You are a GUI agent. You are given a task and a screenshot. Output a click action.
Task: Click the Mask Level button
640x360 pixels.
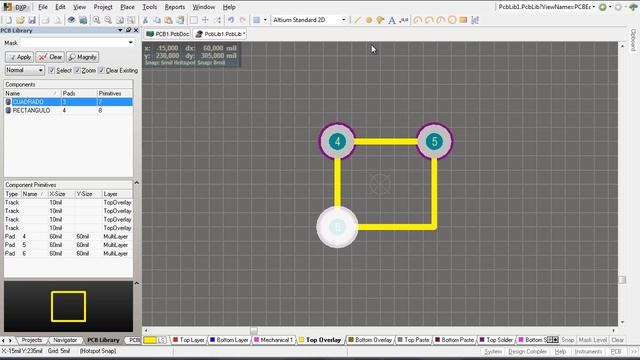click(x=593, y=340)
